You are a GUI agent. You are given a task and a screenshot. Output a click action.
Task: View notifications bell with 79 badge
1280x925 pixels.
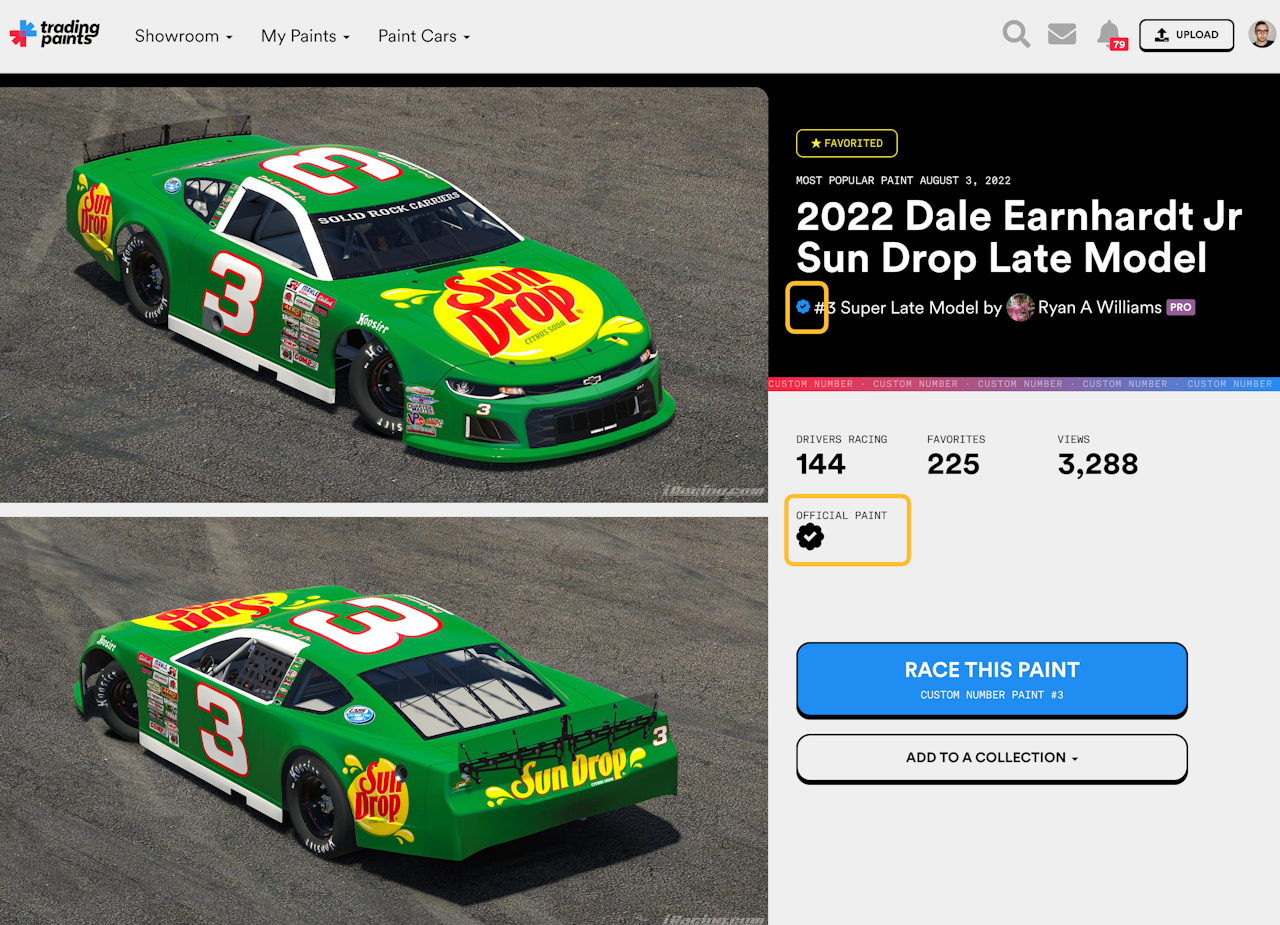(1111, 36)
